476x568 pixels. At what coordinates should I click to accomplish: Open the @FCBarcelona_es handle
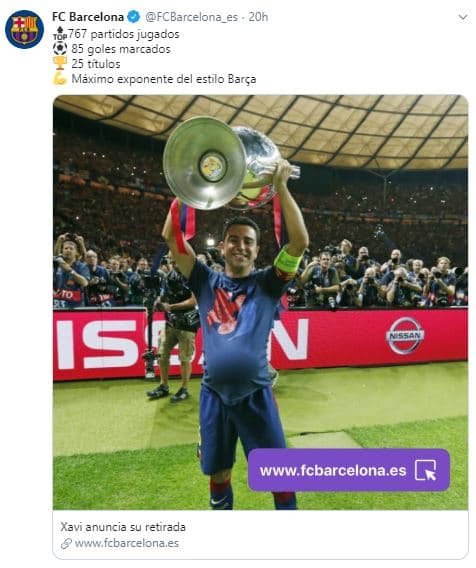(x=192, y=17)
